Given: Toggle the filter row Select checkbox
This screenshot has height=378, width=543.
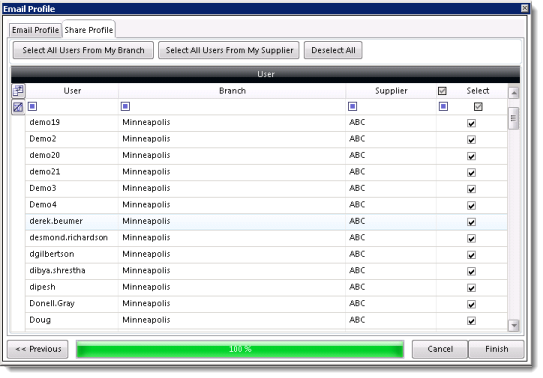Looking at the screenshot, I should (478, 107).
